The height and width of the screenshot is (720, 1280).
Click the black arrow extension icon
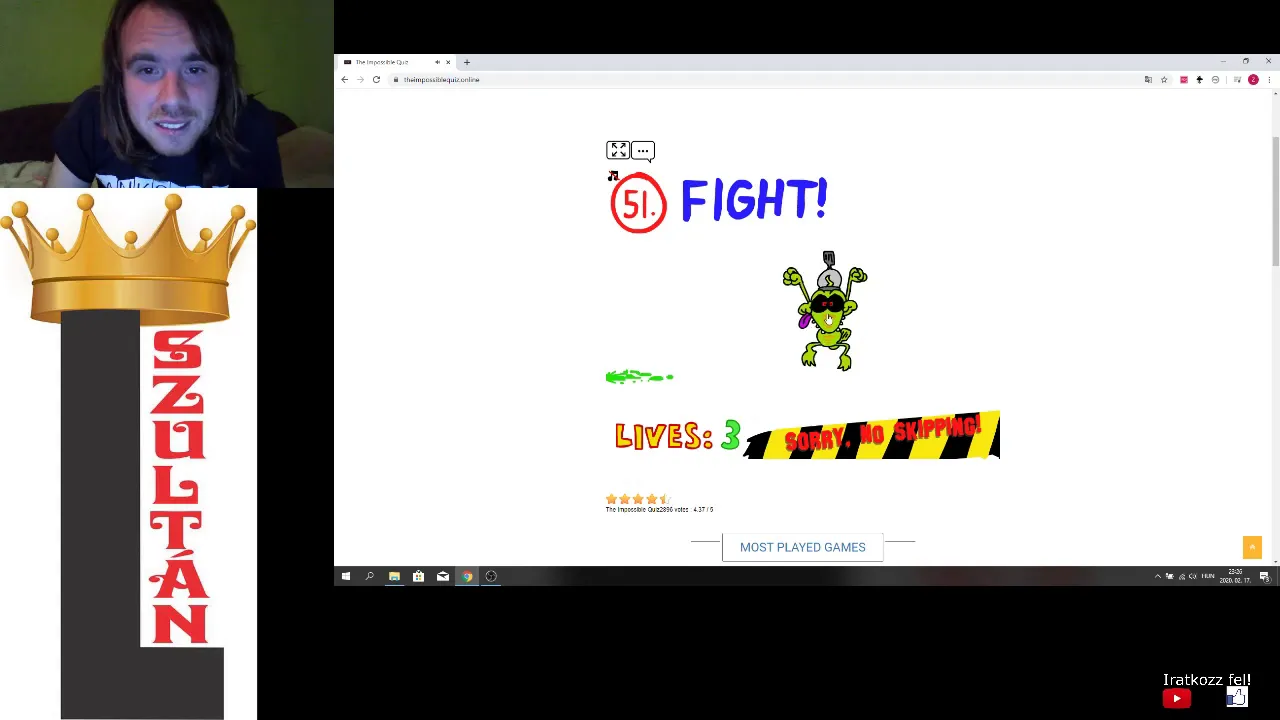1199,80
